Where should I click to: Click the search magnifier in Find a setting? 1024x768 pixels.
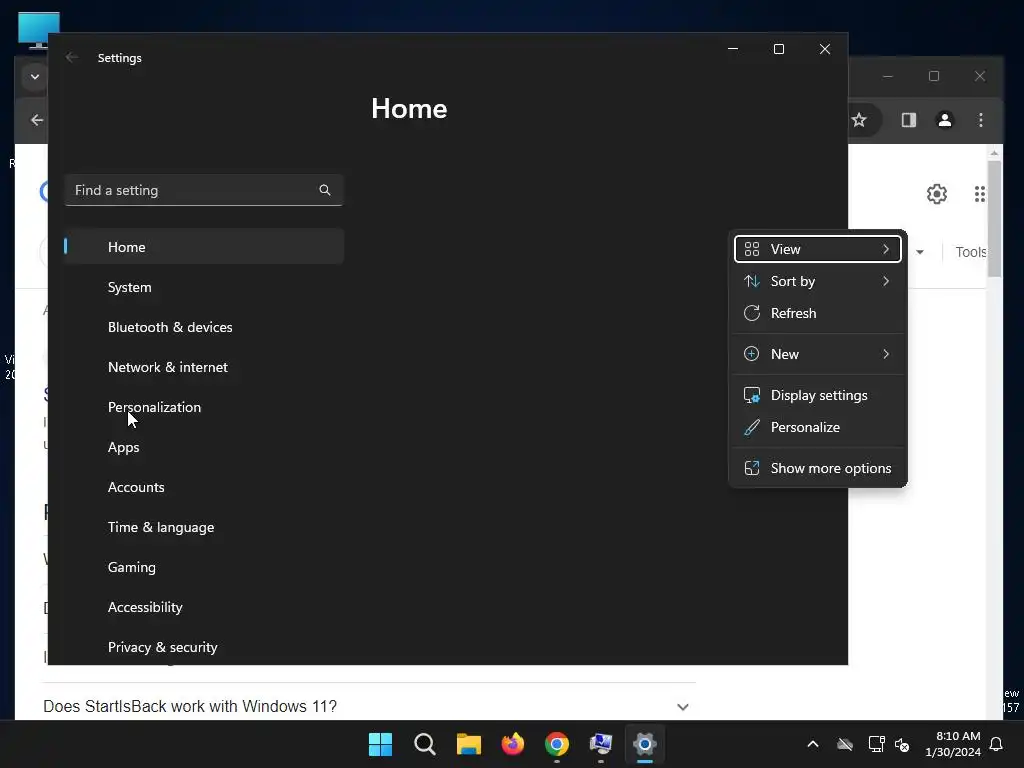click(325, 190)
